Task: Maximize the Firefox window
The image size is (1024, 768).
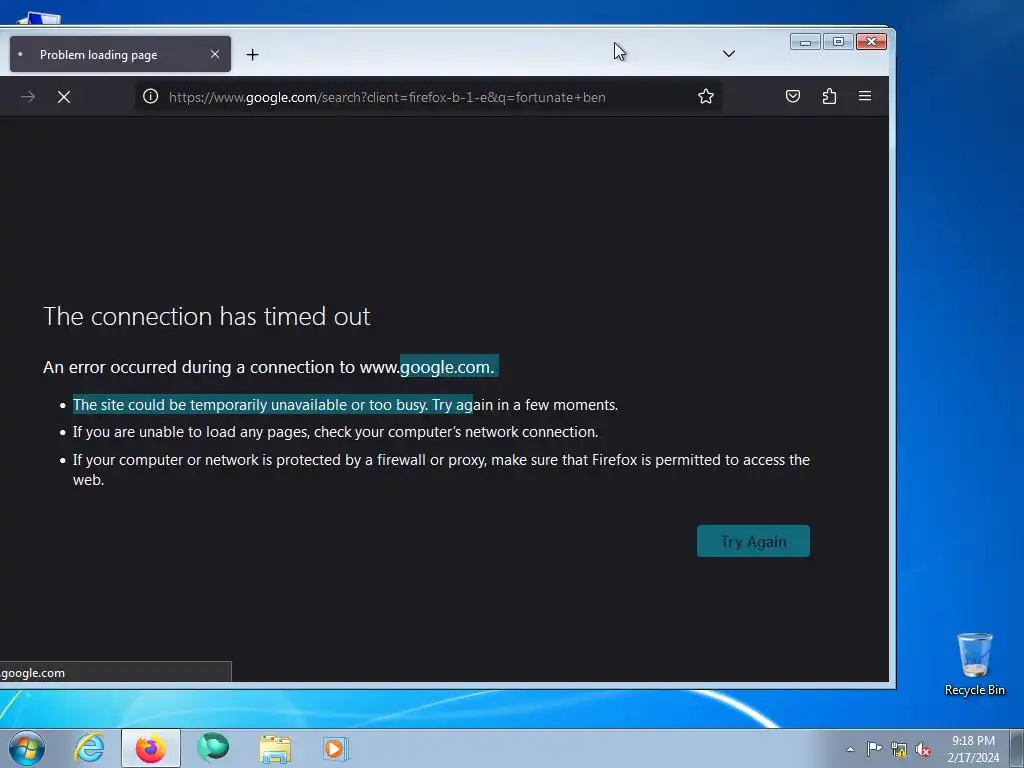Action: click(839, 42)
